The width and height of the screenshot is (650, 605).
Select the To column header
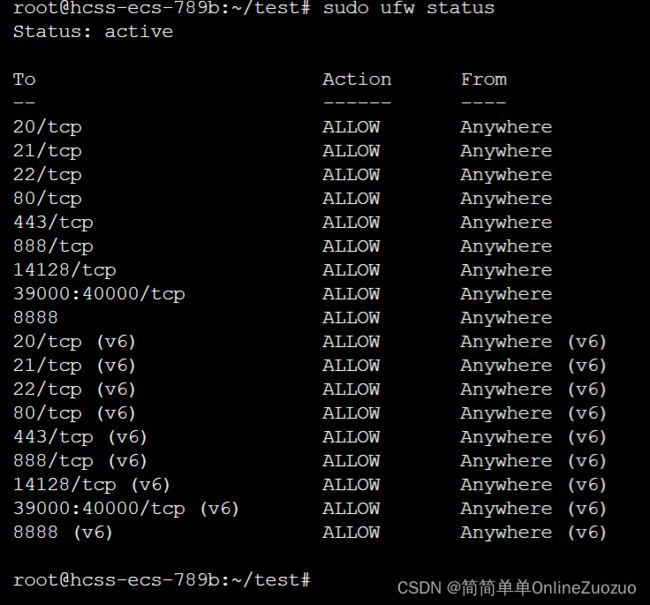click(x=24, y=80)
